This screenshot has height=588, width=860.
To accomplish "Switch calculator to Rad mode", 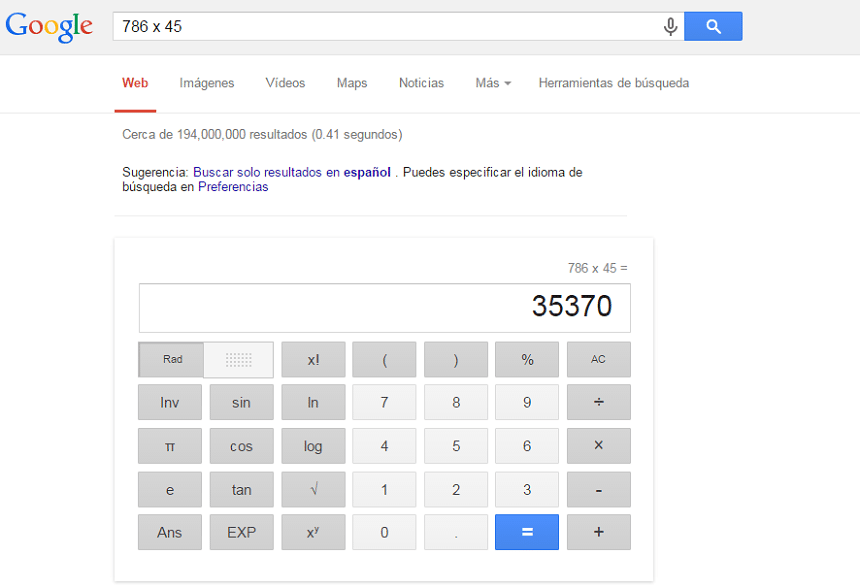I will coord(172,360).
